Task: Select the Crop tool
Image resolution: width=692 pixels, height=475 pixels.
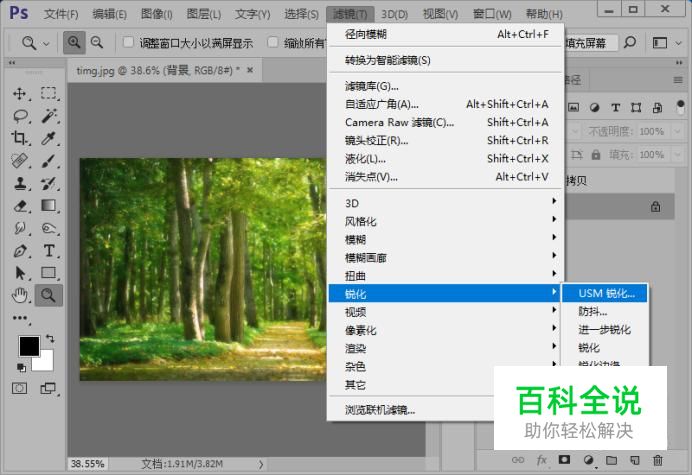Action: tap(19, 138)
